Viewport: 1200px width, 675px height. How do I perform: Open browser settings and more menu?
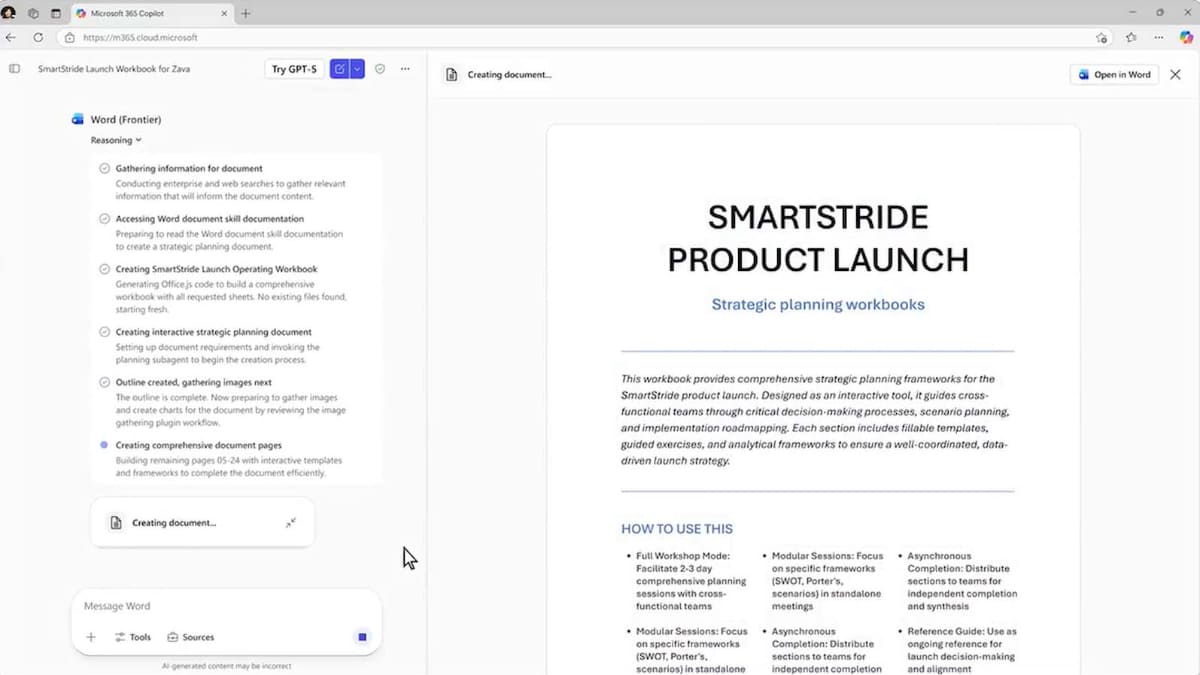click(1158, 37)
